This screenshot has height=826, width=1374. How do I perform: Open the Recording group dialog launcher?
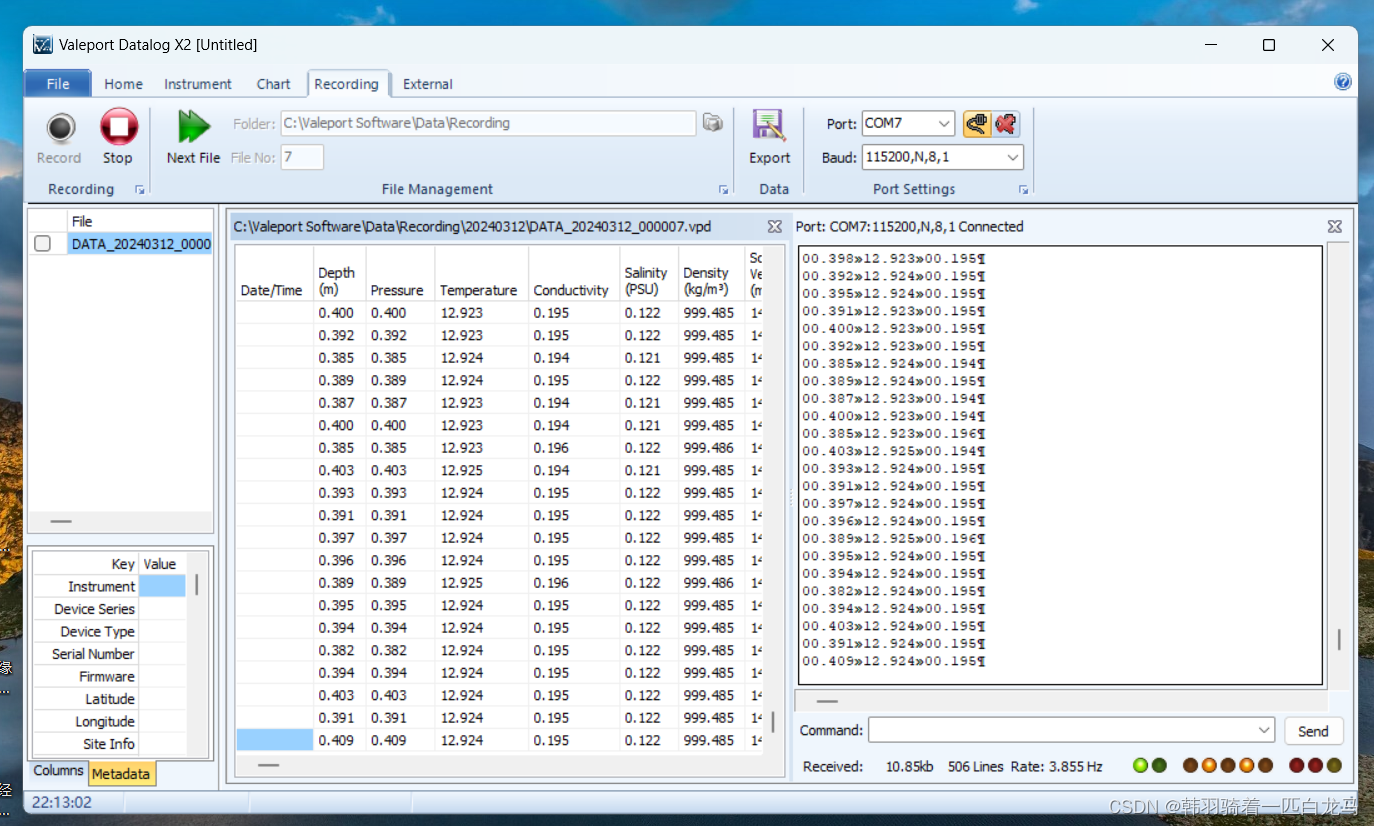point(140,189)
